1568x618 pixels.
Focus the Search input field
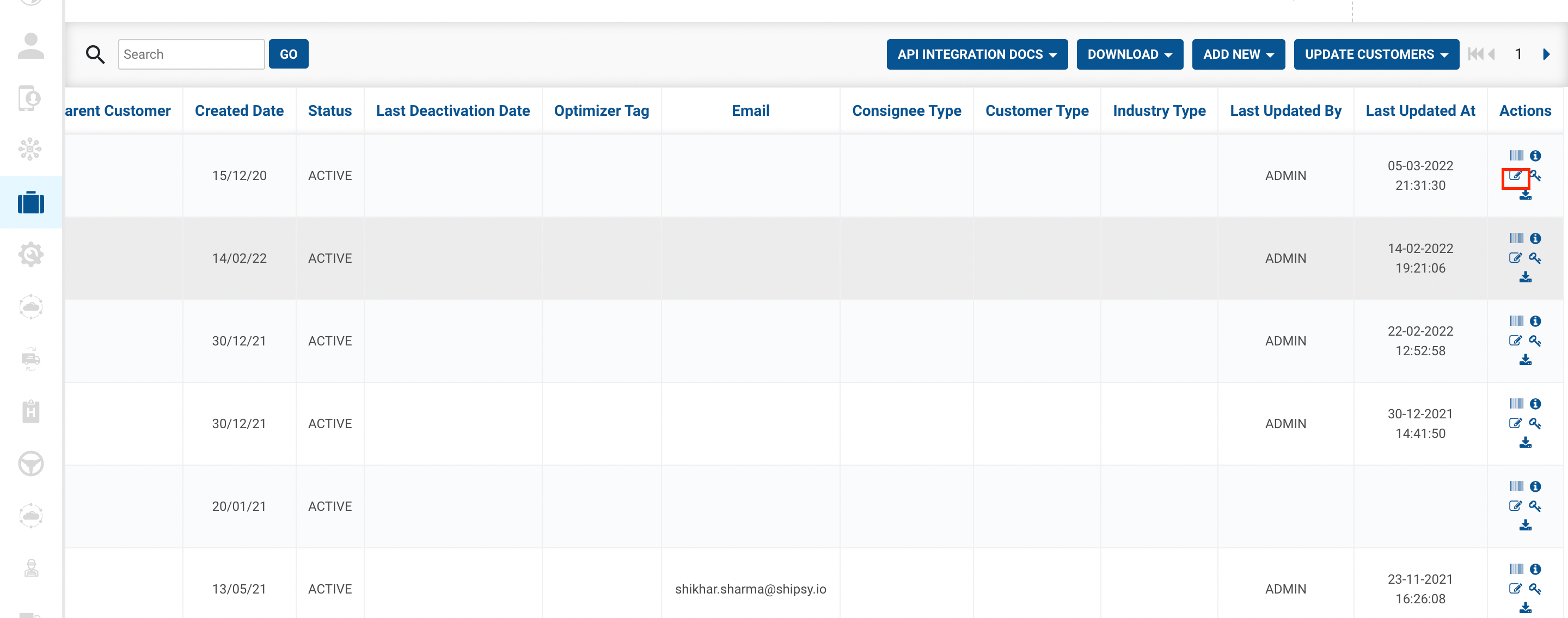tap(191, 55)
